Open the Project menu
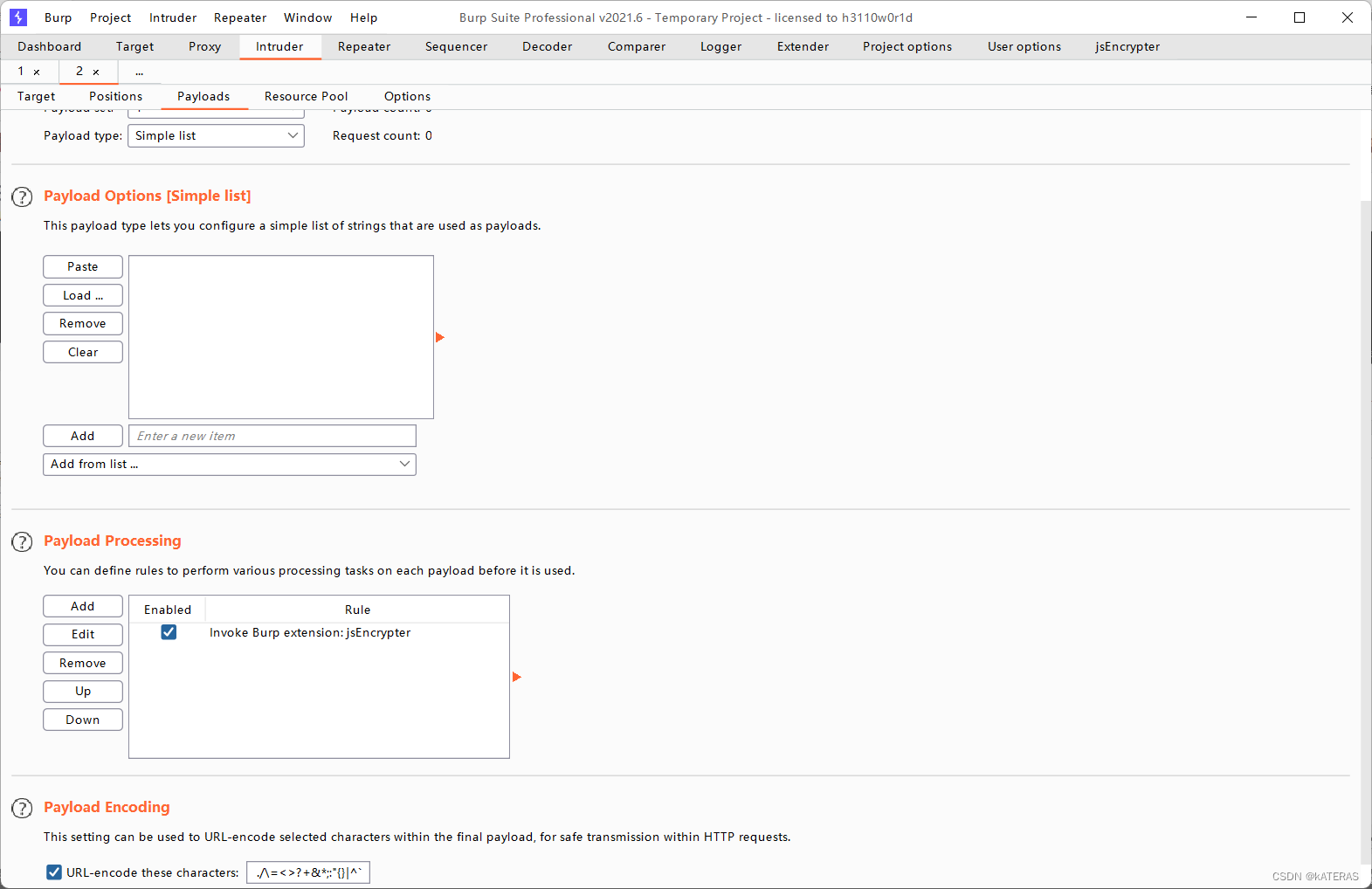Viewport: 1372px width, 889px height. (x=110, y=17)
